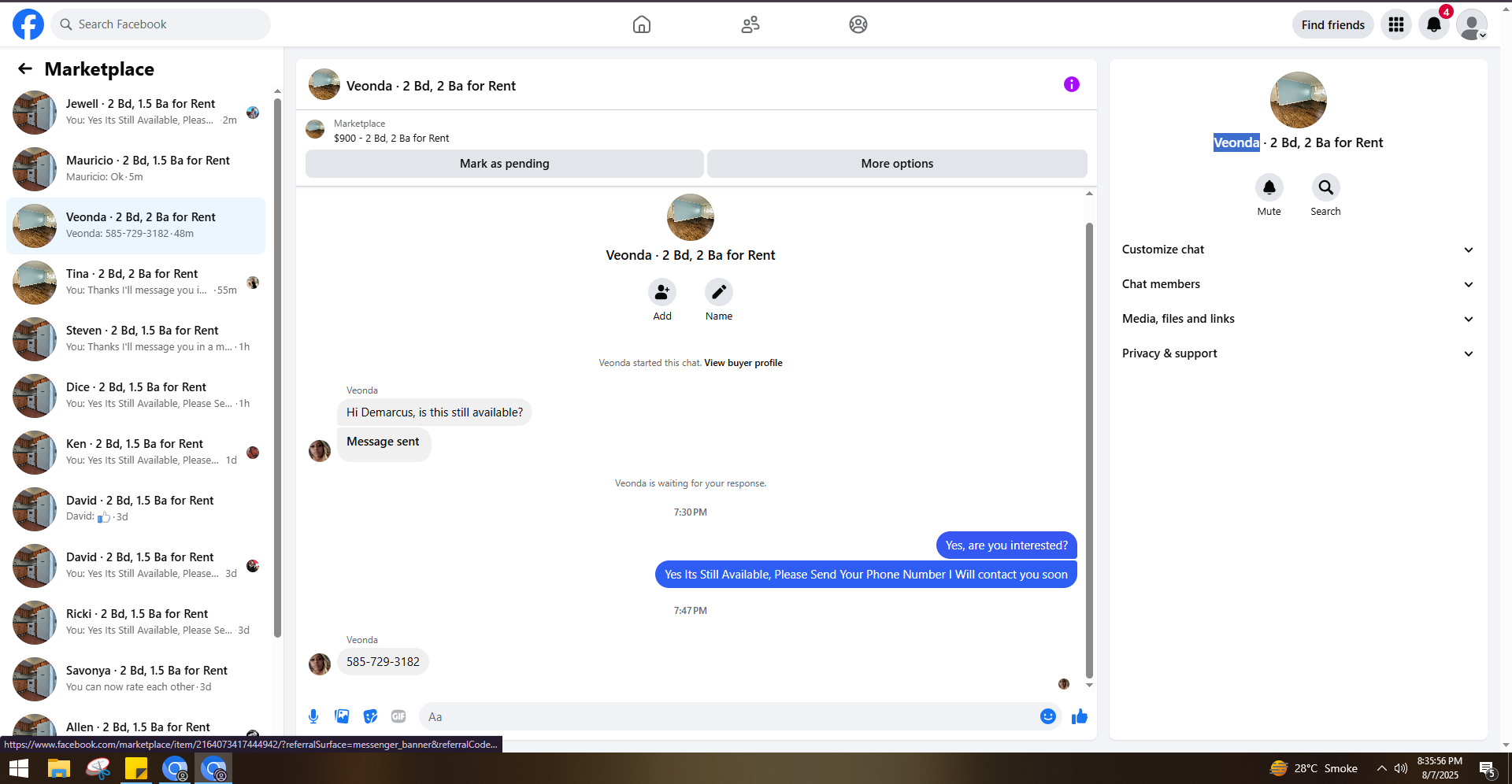1512x784 pixels.
Task: Open Sticky Notes on taskbar
Action: (x=136, y=768)
